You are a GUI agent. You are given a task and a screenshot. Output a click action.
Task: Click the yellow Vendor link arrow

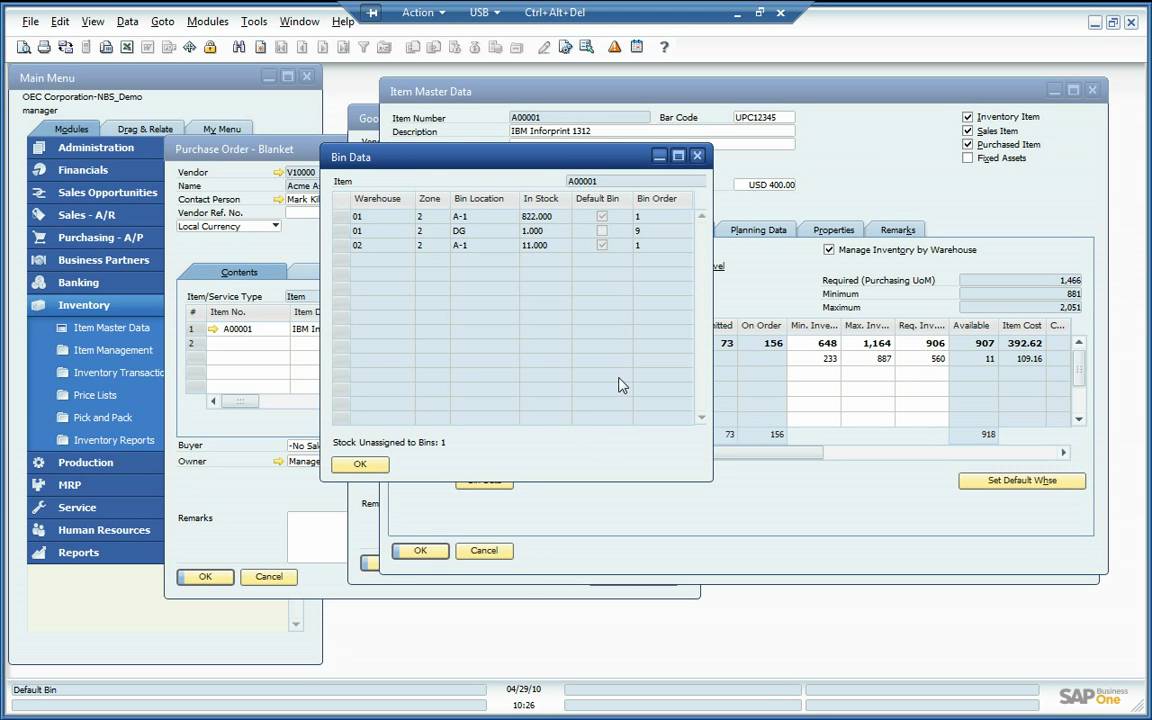pyautogui.click(x=278, y=173)
